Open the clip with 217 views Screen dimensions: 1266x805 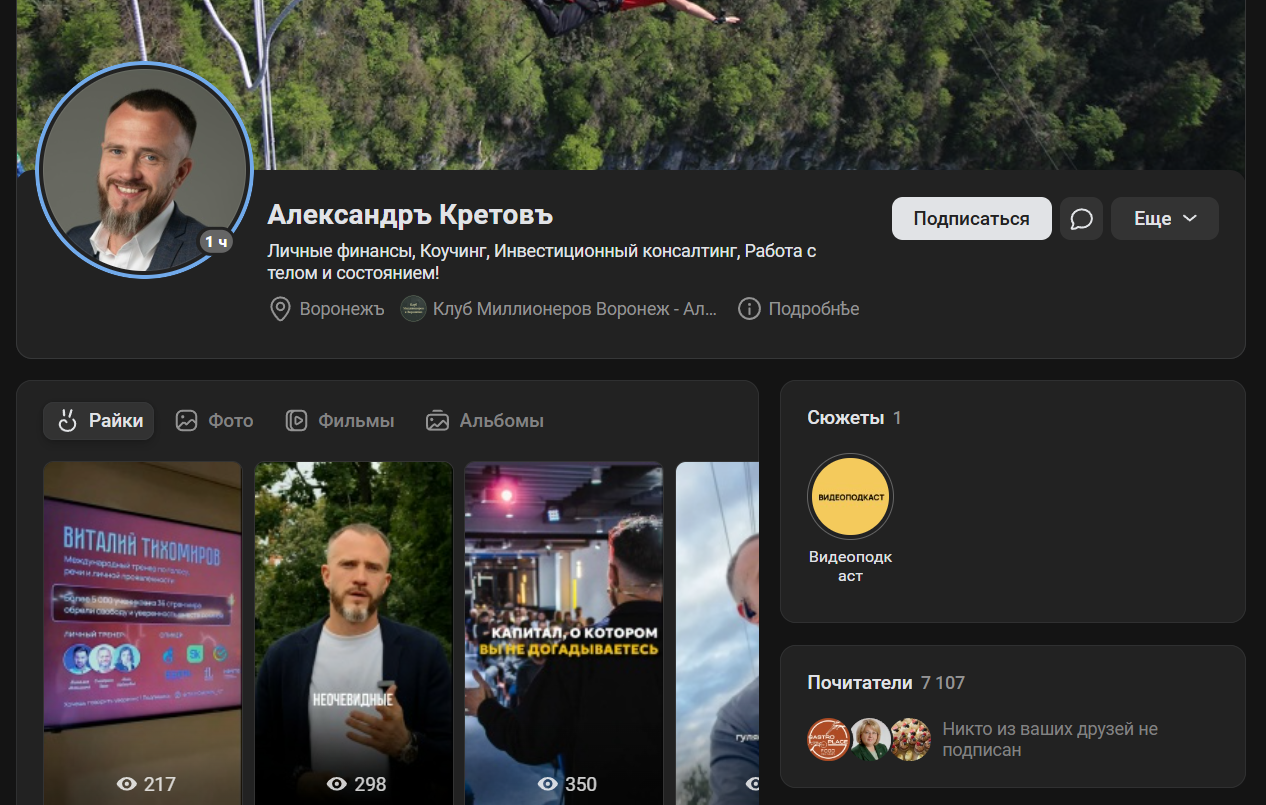click(141, 630)
